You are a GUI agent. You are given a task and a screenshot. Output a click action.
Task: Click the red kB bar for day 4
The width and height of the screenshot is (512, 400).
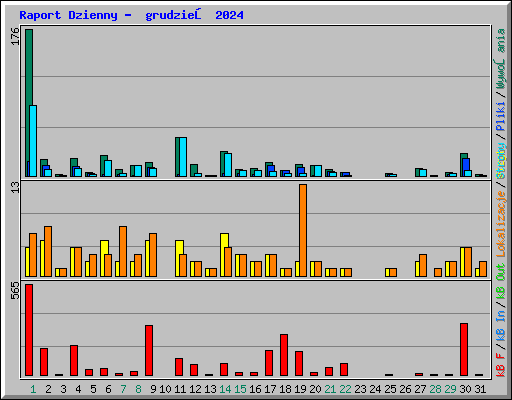pyautogui.click(x=74, y=361)
